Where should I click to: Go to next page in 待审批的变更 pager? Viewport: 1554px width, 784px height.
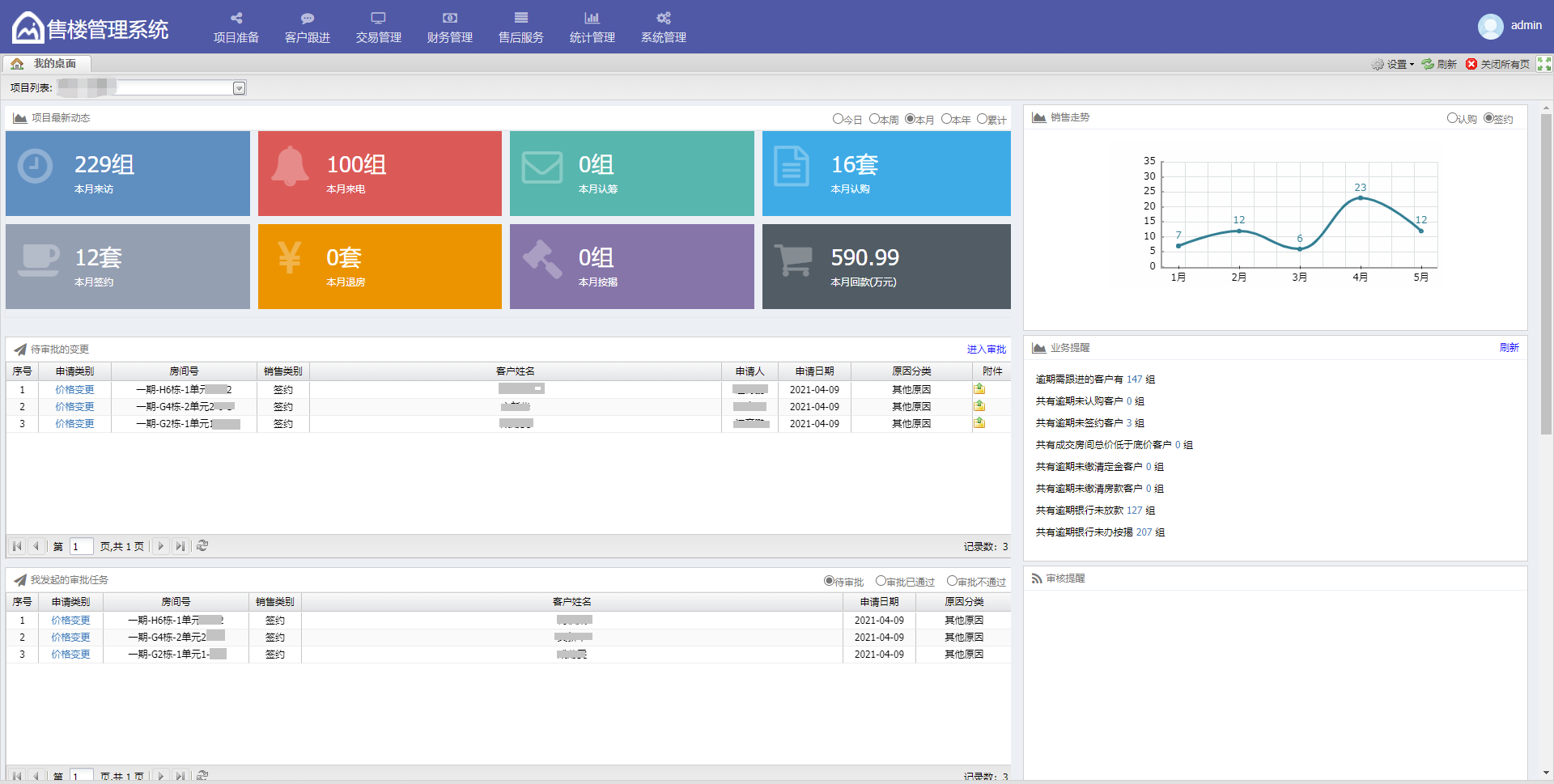click(161, 546)
